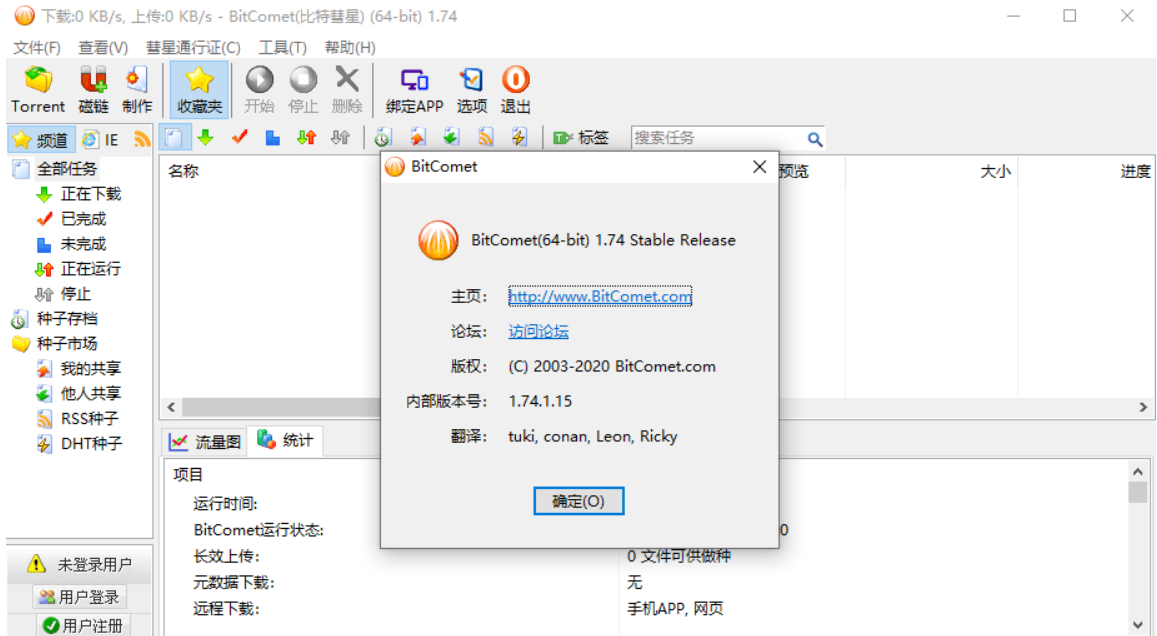Click the RSS feed icon beside IE
This screenshot has height=636, width=1157.
point(142,139)
